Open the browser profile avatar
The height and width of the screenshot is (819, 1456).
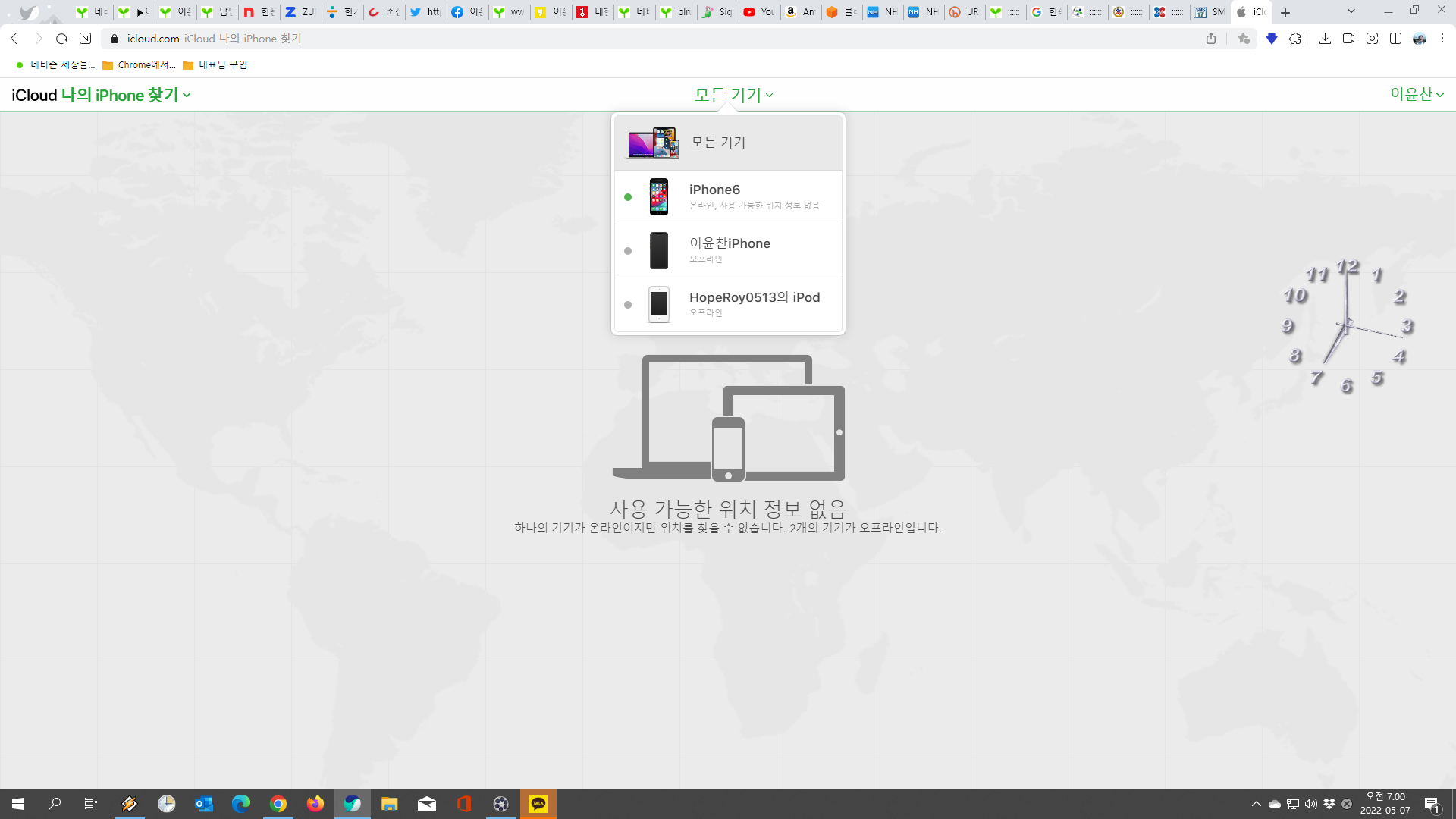pos(1420,39)
